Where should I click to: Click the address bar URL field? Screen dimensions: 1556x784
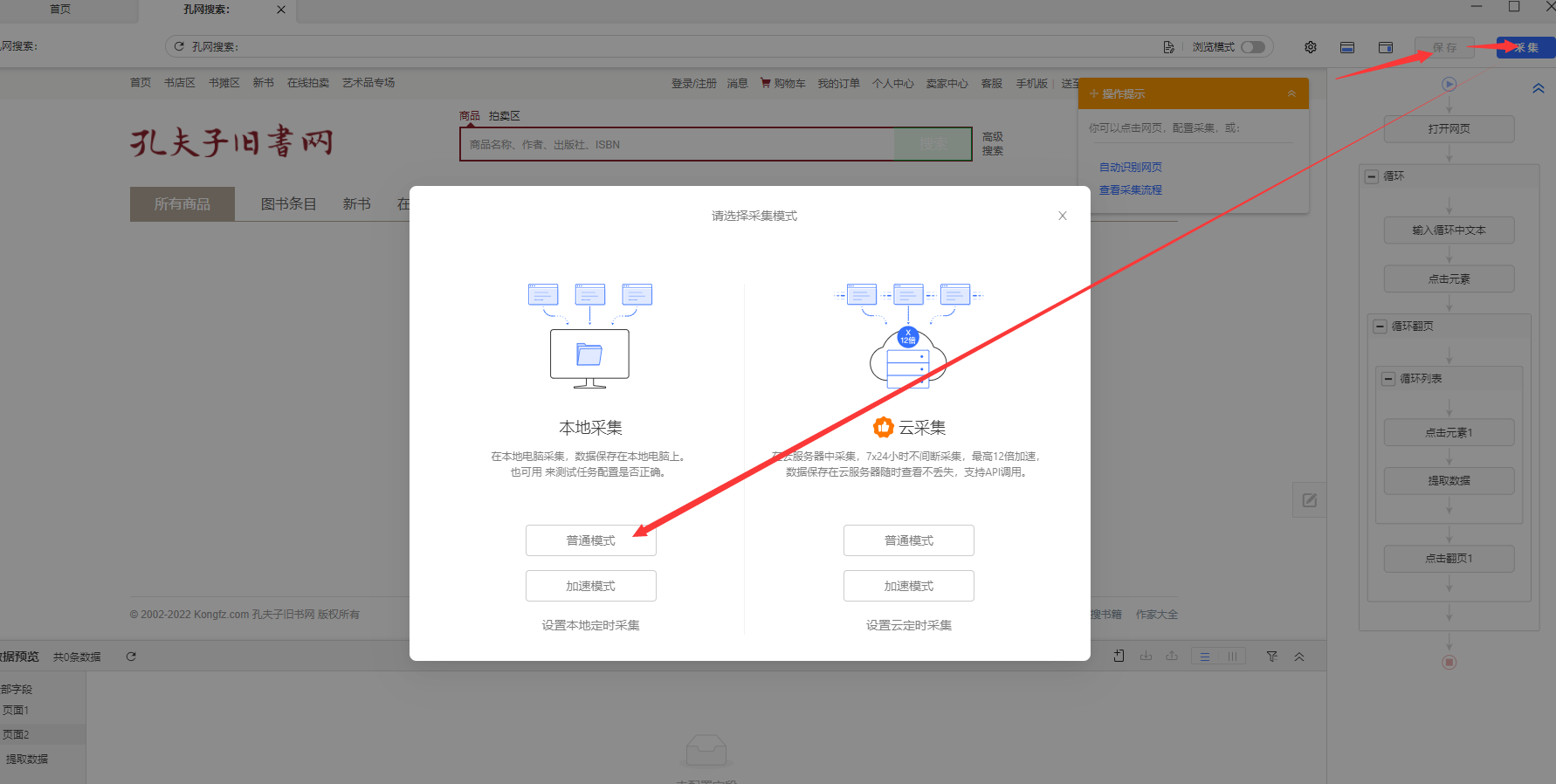(672, 46)
